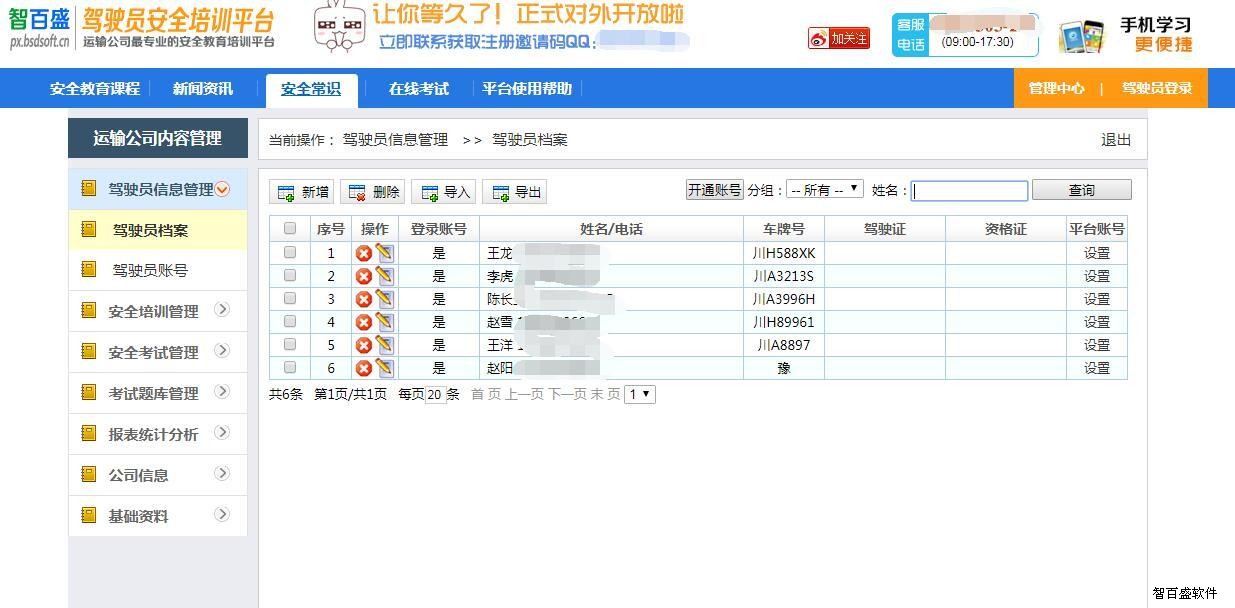Click the red delete icon in row 5

(x=364, y=345)
